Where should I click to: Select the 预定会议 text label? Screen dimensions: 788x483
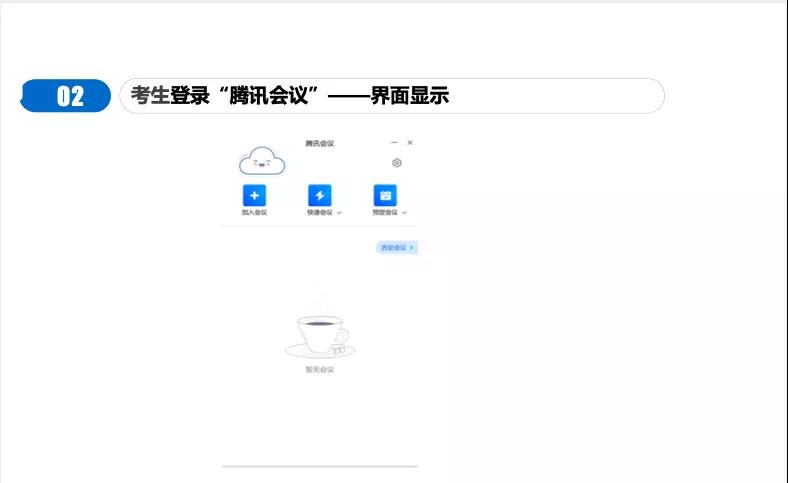pyautogui.click(x=384, y=213)
